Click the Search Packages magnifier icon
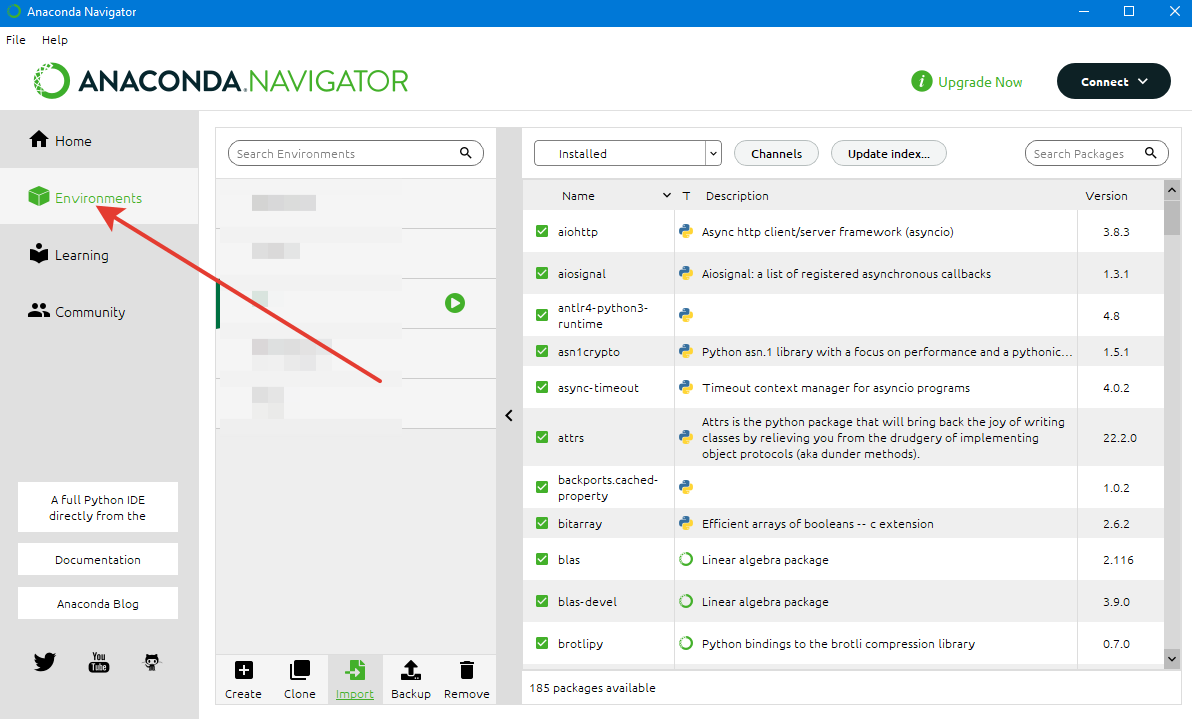This screenshot has width=1192, height=719. [x=1151, y=153]
